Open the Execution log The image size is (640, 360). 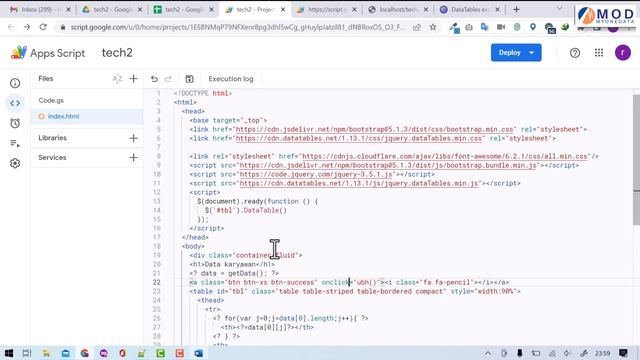pos(231,79)
